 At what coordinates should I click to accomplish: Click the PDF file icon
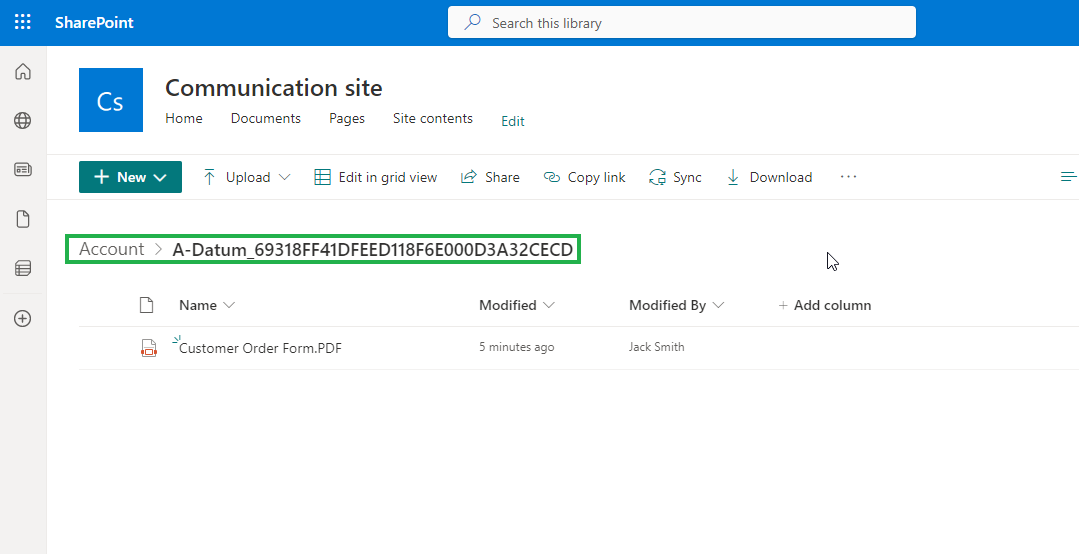pos(149,348)
